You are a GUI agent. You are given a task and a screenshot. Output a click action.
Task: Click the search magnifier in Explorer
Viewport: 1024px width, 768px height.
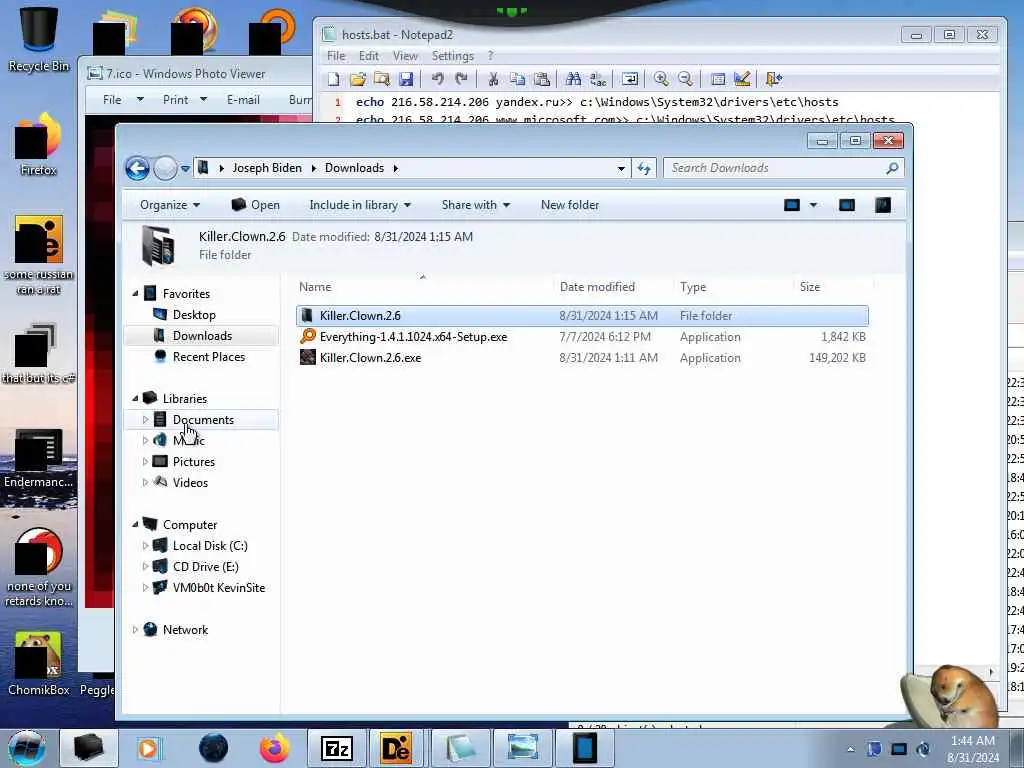point(892,168)
